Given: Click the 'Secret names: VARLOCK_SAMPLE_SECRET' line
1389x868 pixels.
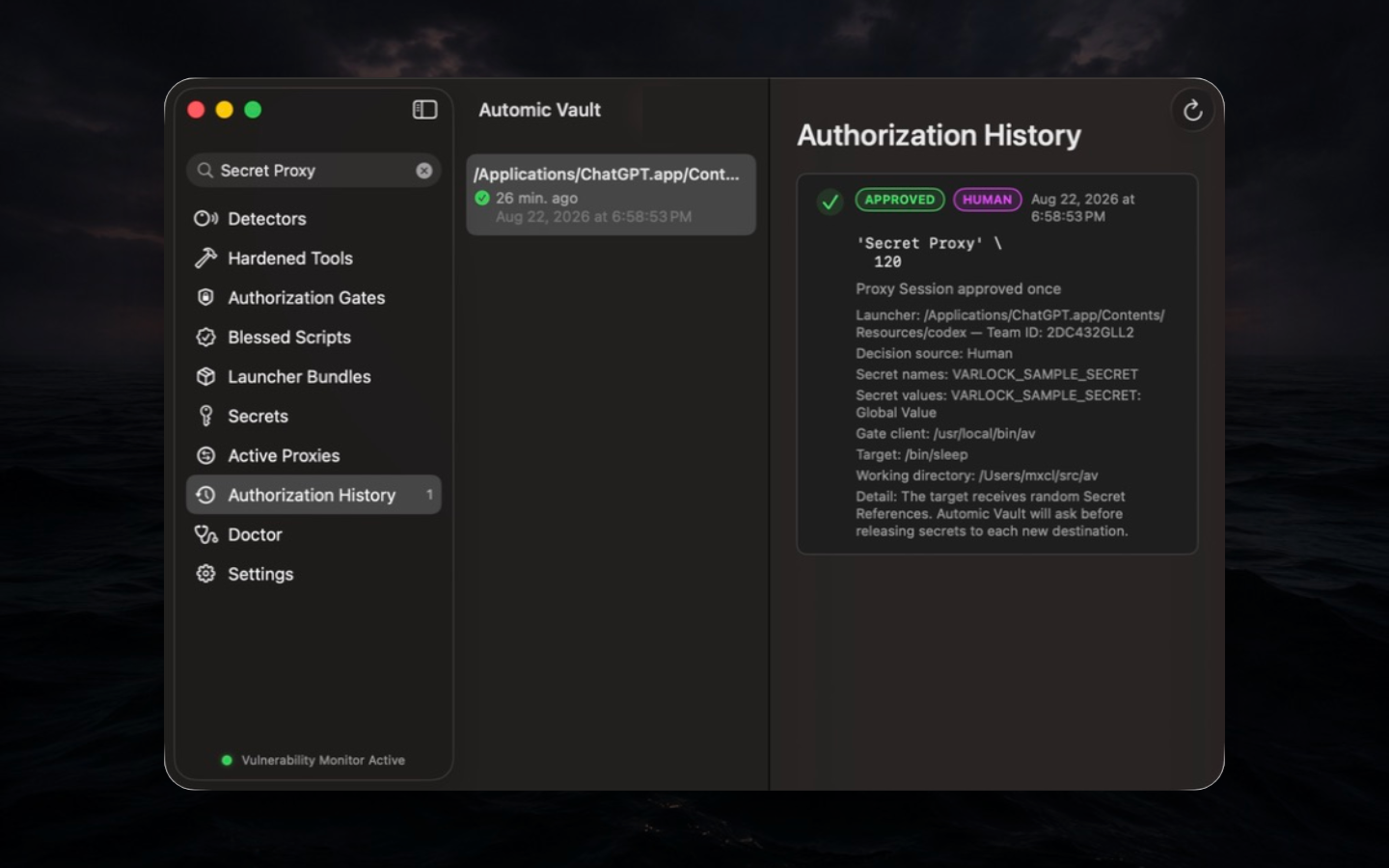Looking at the screenshot, I should pos(996,374).
